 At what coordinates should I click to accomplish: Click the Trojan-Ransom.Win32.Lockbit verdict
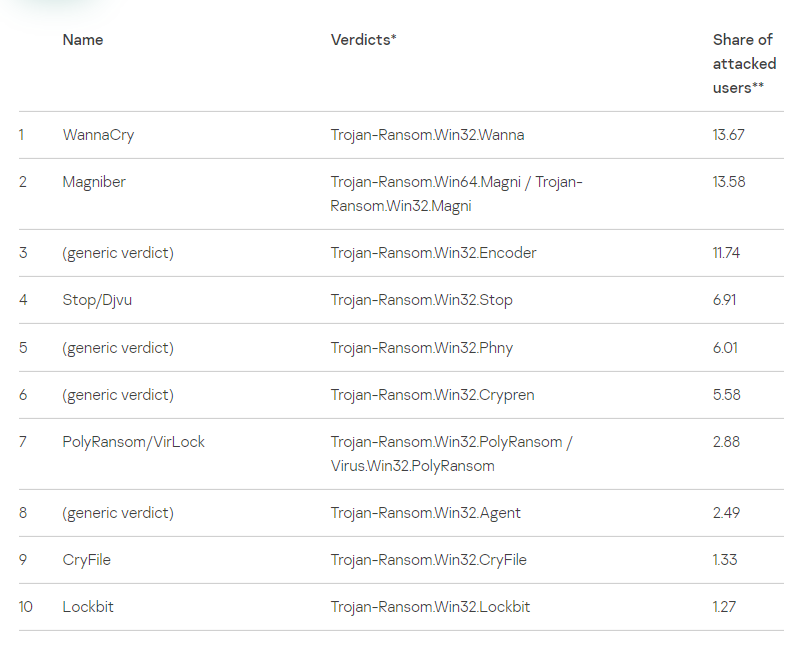point(430,607)
